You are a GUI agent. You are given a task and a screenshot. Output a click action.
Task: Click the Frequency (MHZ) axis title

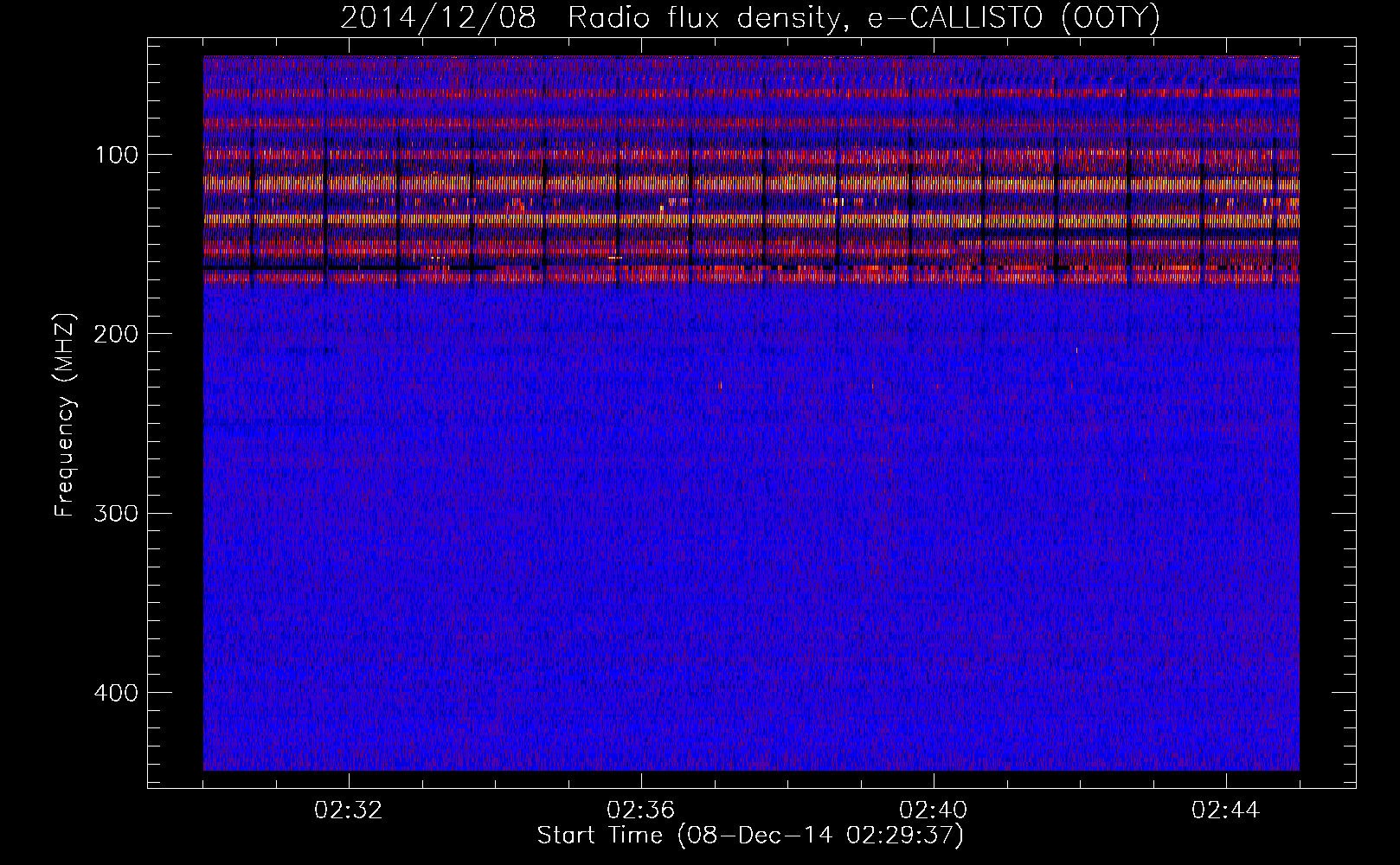[65, 414]
